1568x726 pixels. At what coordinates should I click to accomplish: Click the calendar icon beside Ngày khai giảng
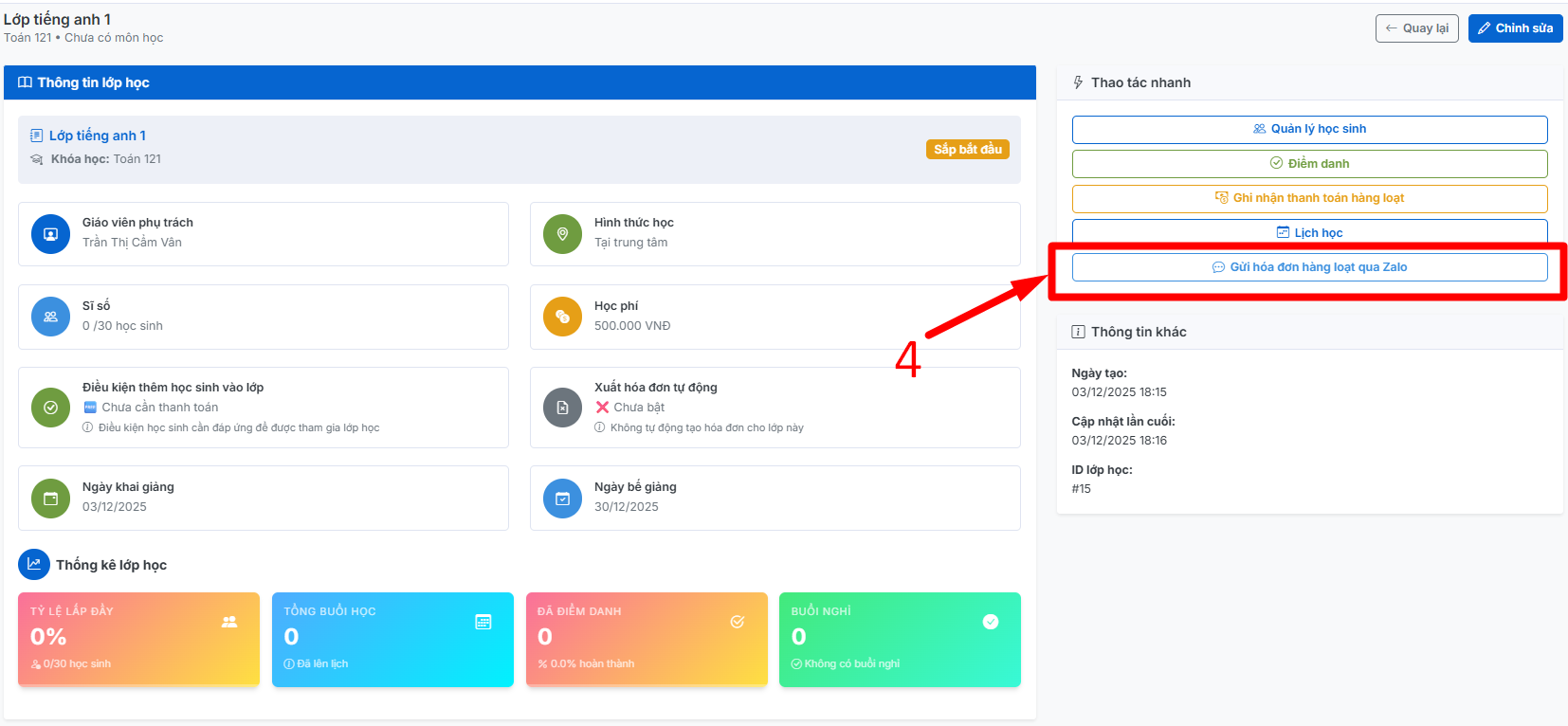(x=50, y=499)
